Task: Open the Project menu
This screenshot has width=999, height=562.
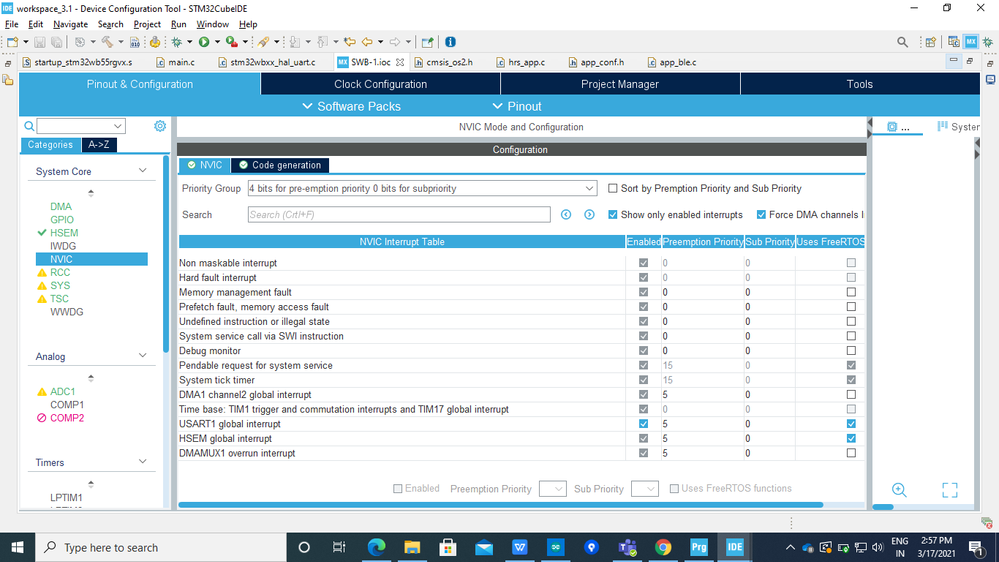Action: (x=147, y=24)
